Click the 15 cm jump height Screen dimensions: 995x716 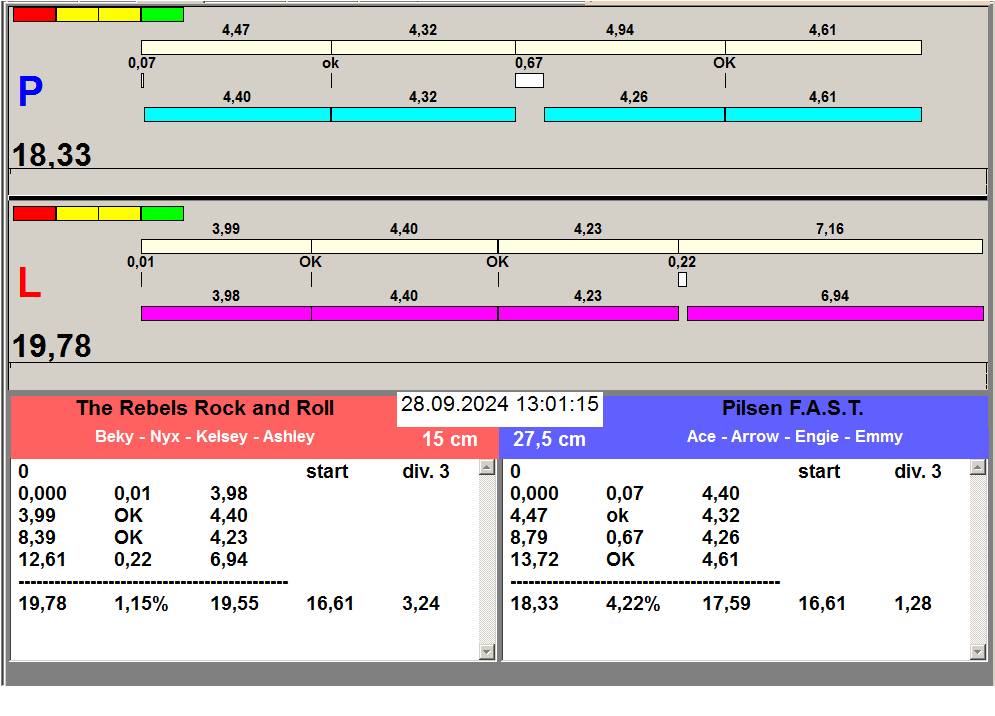tap(450, 439)
